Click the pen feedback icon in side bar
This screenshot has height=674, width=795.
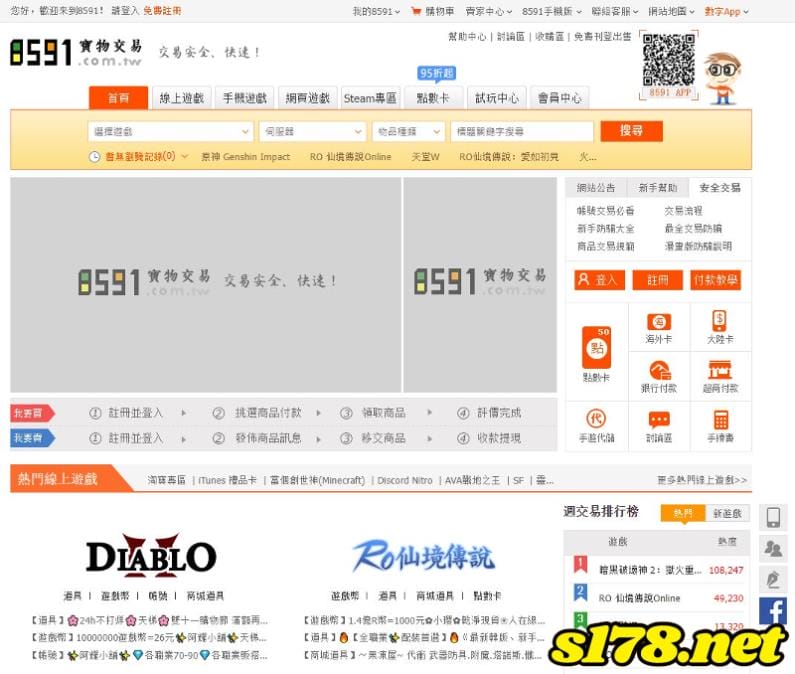coord(773,579)
